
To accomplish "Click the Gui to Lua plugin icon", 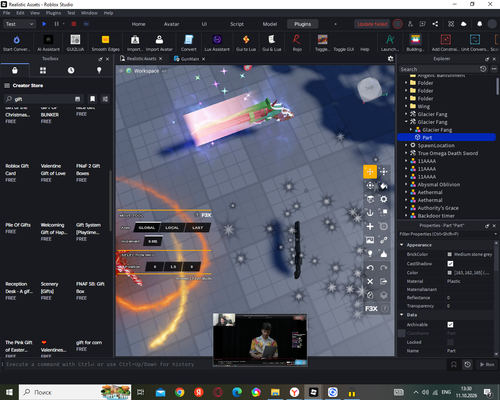I will point(246,40).
